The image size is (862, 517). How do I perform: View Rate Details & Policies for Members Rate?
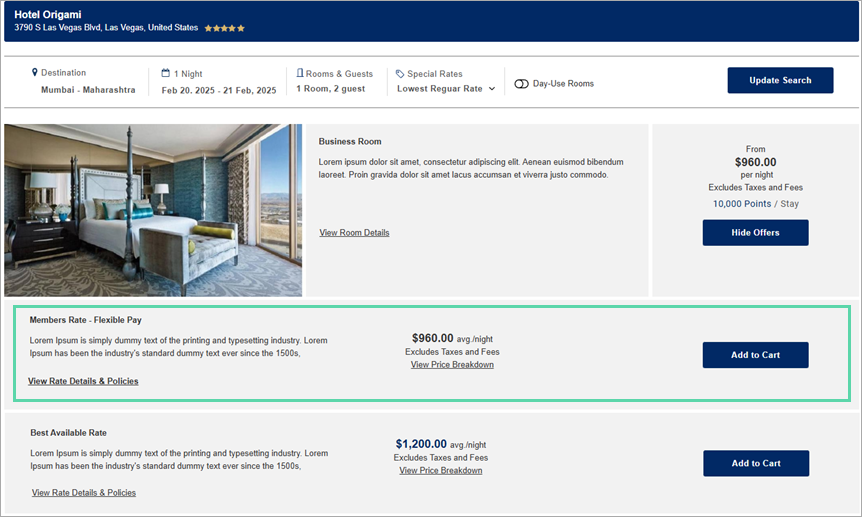(83, 381)
